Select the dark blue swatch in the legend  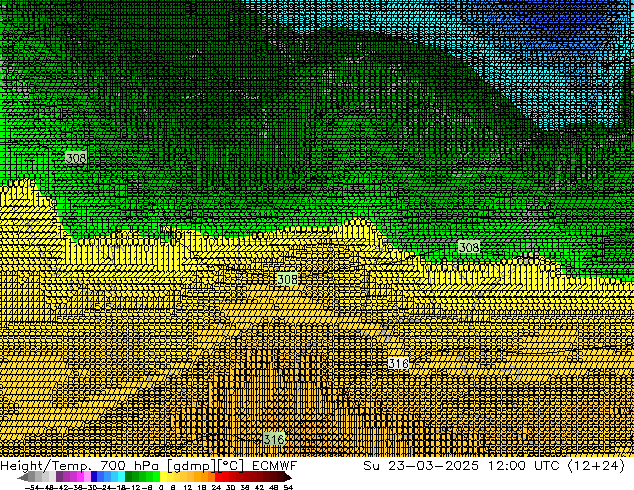[94, 477]
